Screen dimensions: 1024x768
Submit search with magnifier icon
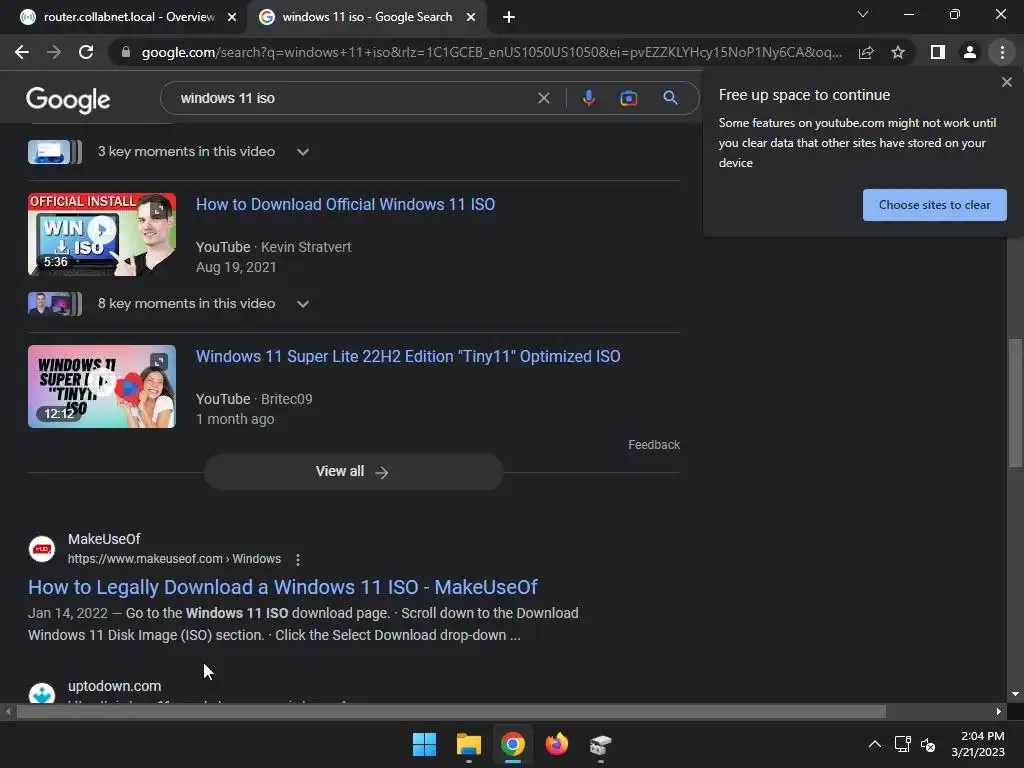tap(670, 98)
